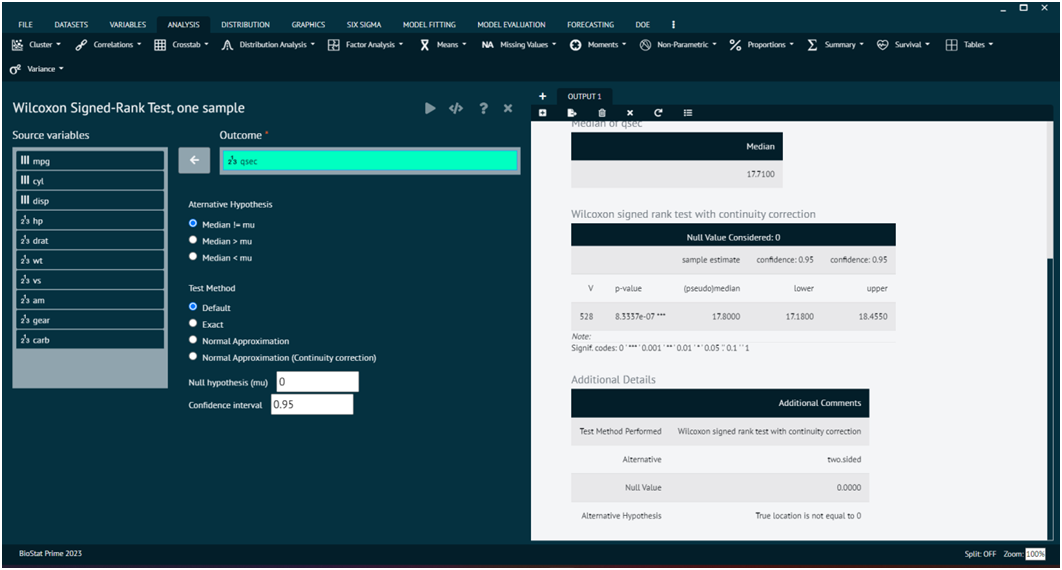This screenshot has width=1062, height=570.
Task: Open output list icon in toolbar
Action: pyautogui.click(x=688, y=113)
